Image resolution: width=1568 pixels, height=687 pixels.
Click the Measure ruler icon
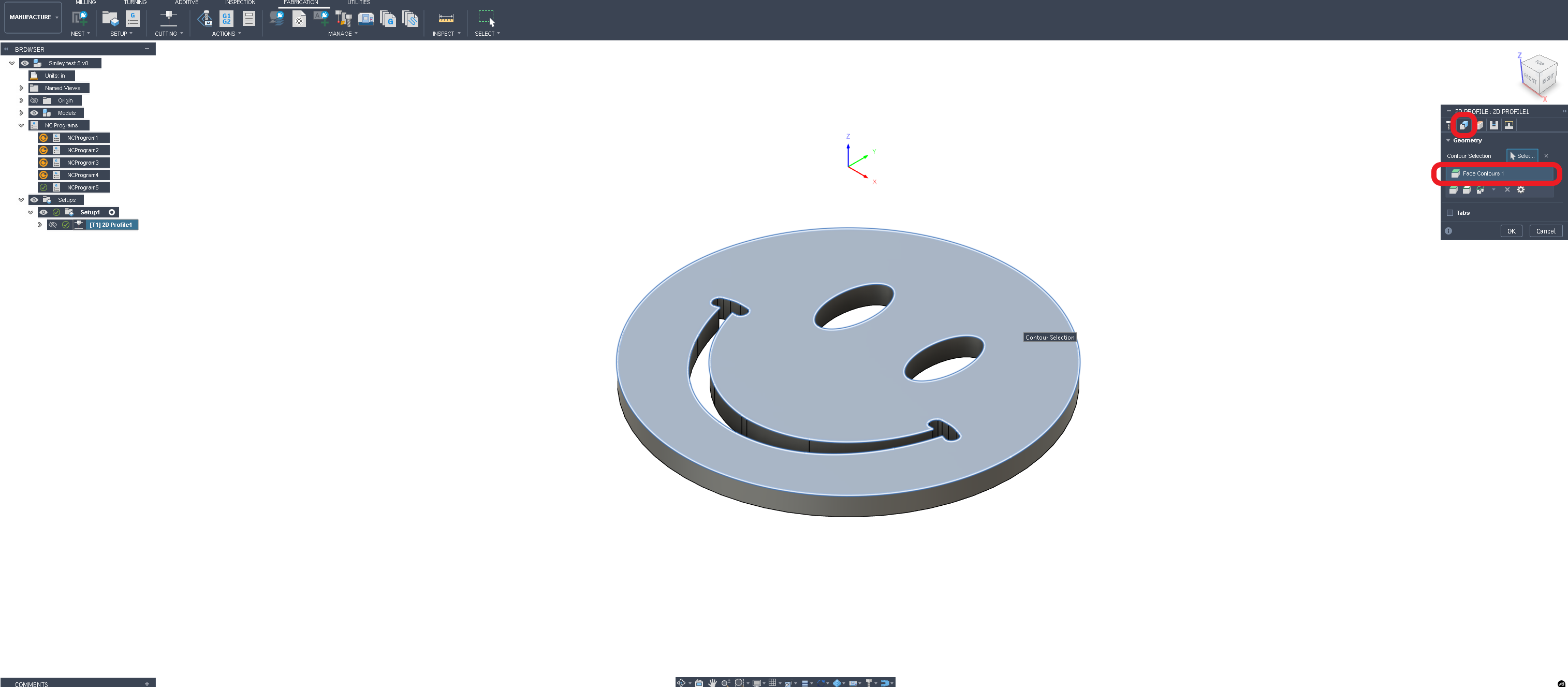[x=446, y=19]
